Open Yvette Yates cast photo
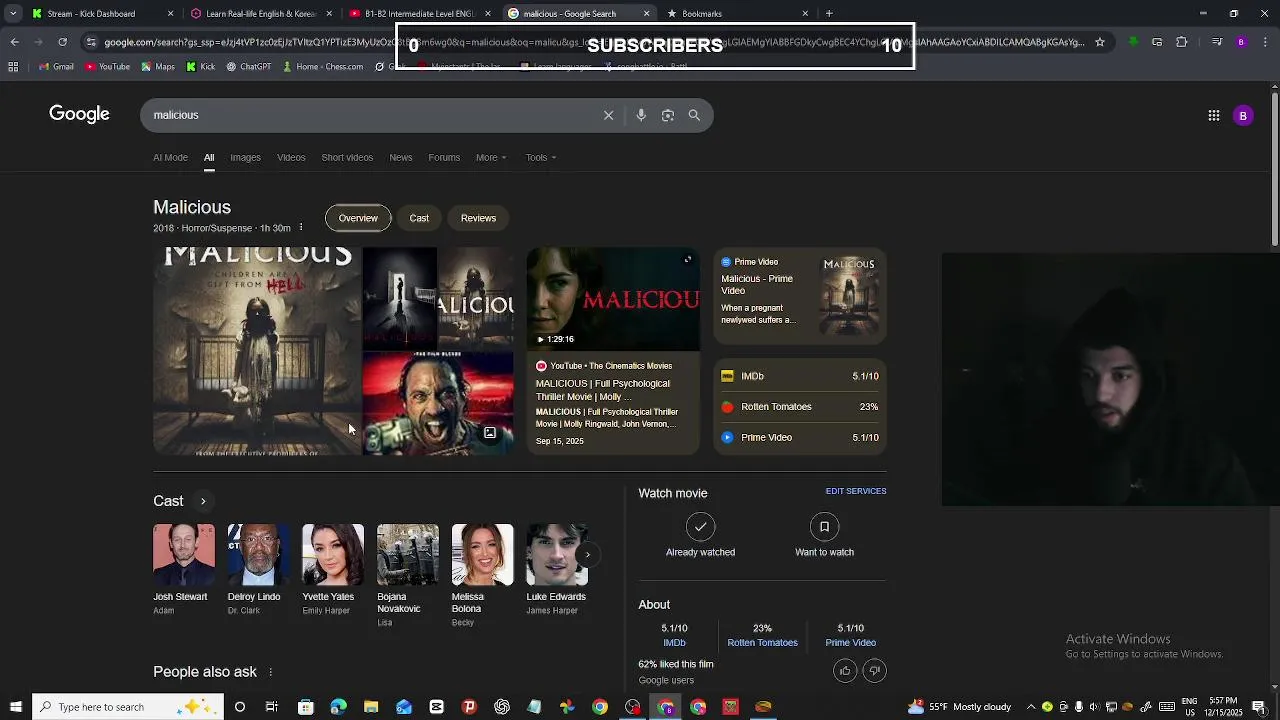Screen dimensions: 1280x720 tap(333, 554)
